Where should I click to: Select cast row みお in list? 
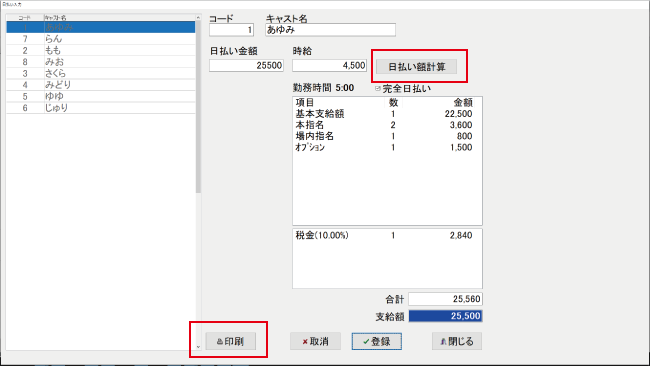pyautogui.click(x=101, y=62)
